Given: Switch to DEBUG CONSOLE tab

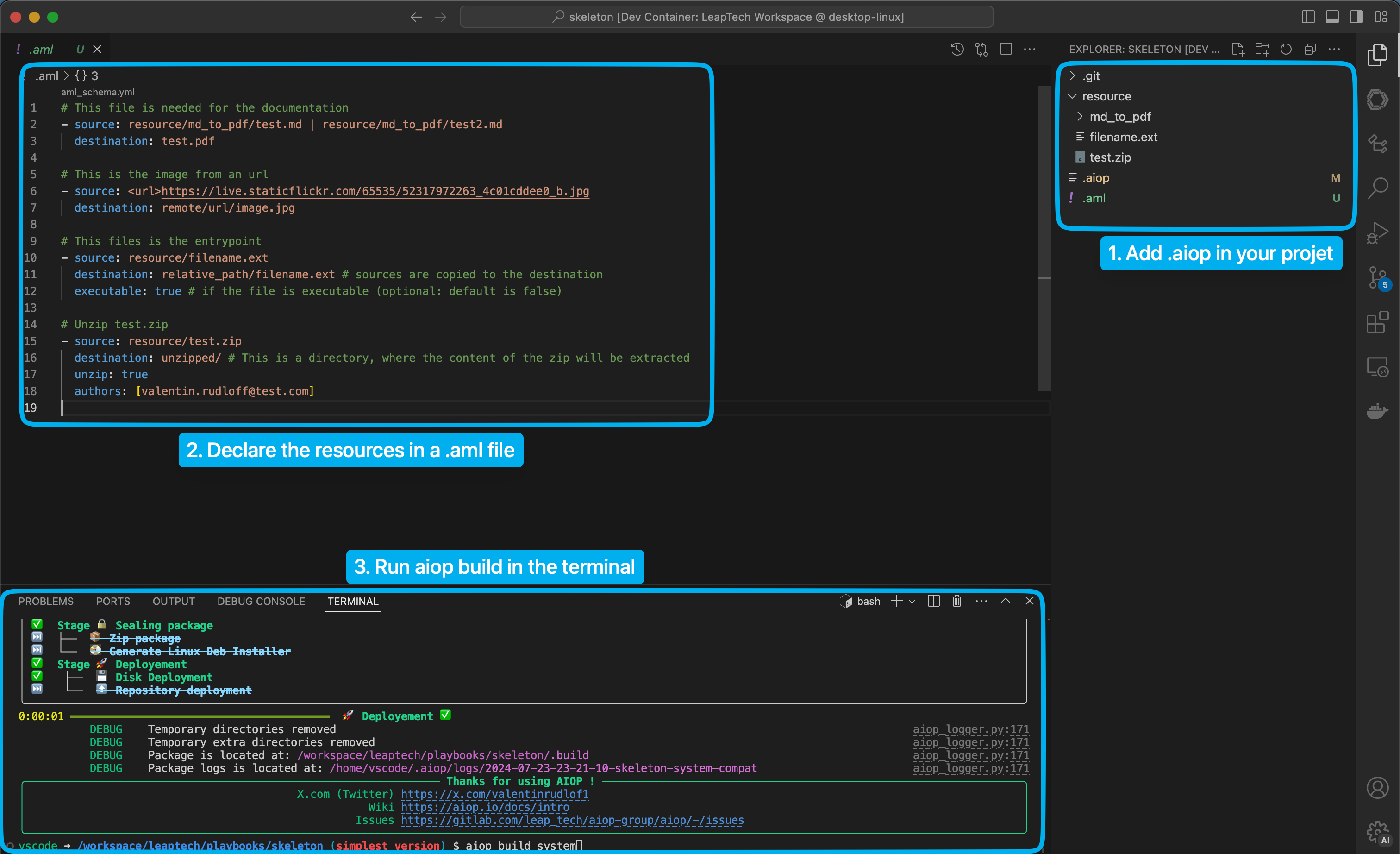Looking at the screenshot, I should [261, 601].
